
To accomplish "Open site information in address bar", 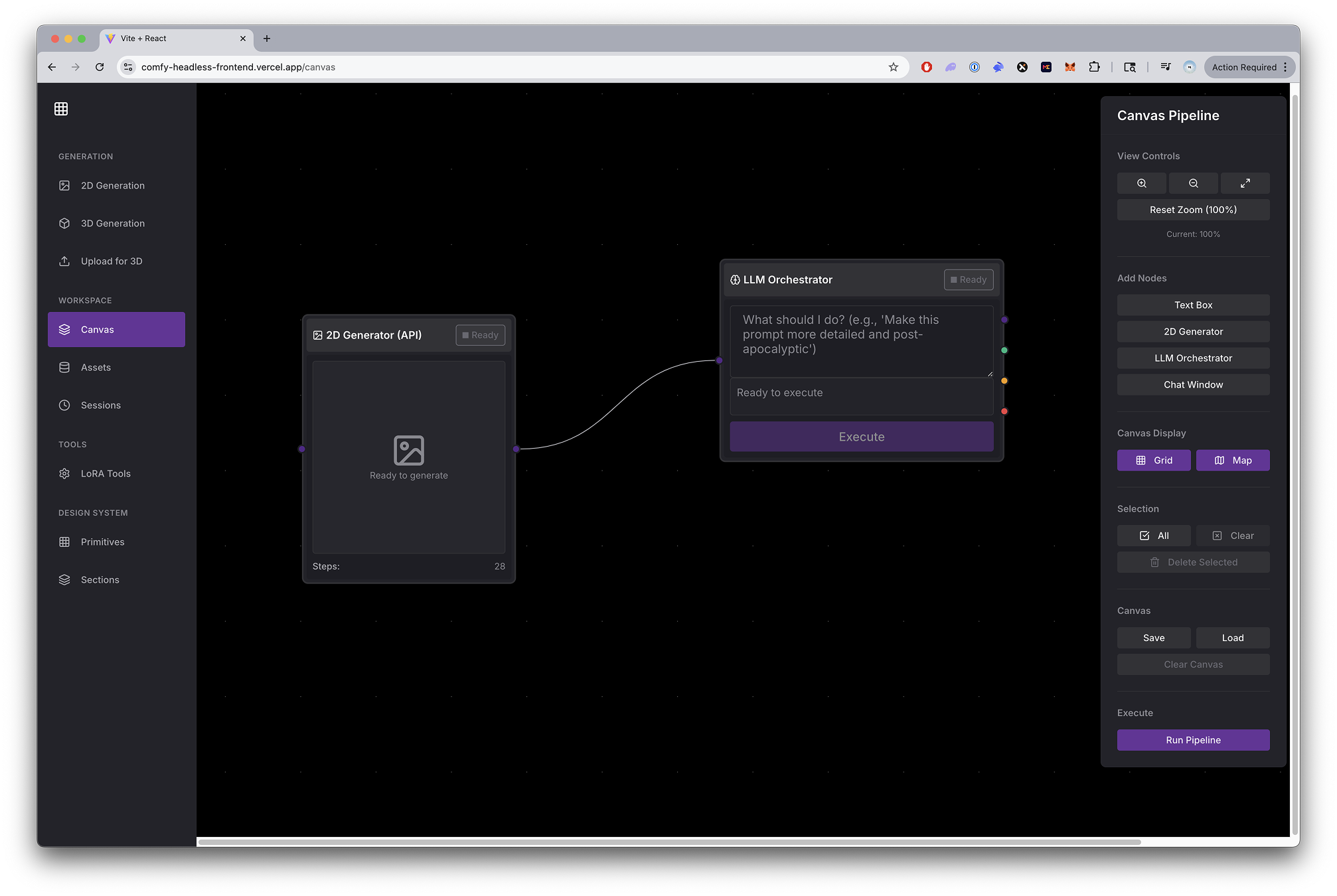I will (129, 67).
